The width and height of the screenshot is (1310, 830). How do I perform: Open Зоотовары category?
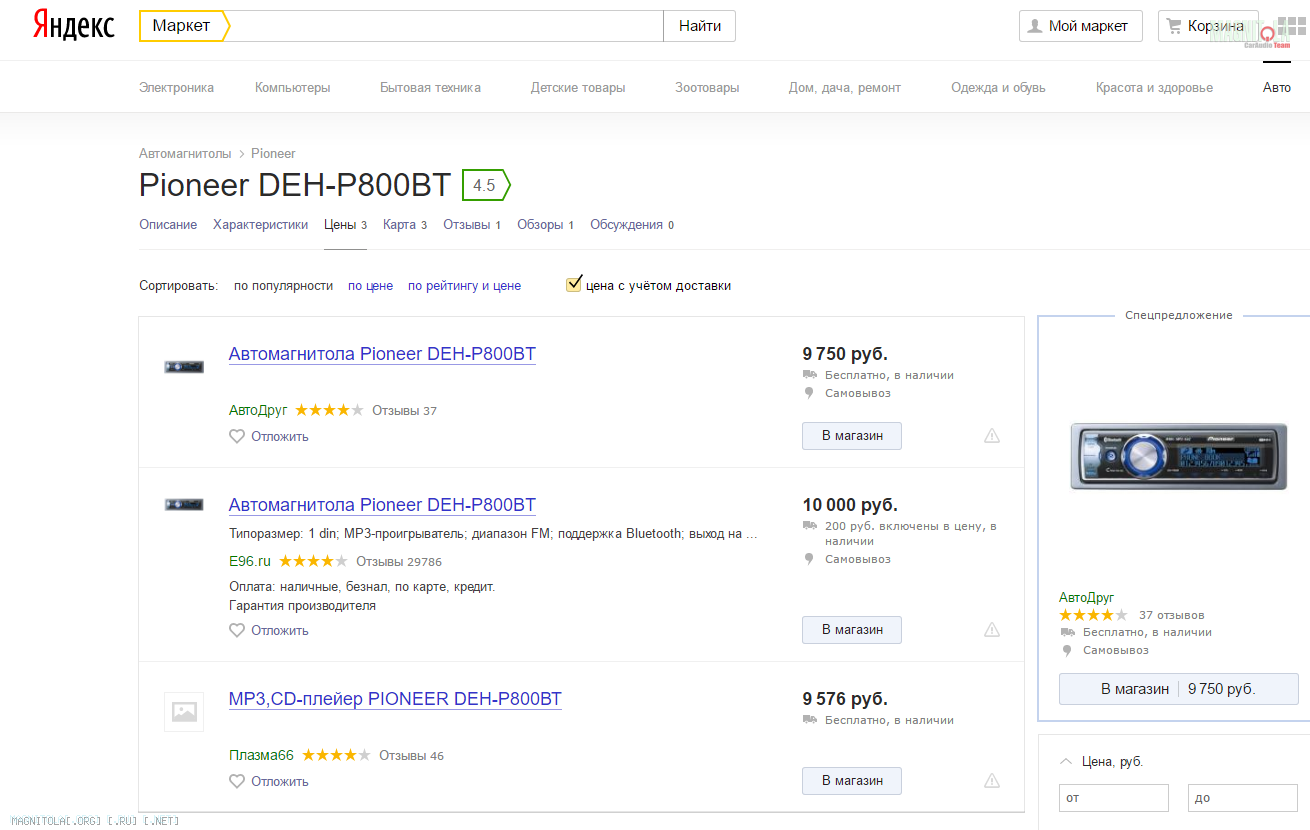pos(707,88)
